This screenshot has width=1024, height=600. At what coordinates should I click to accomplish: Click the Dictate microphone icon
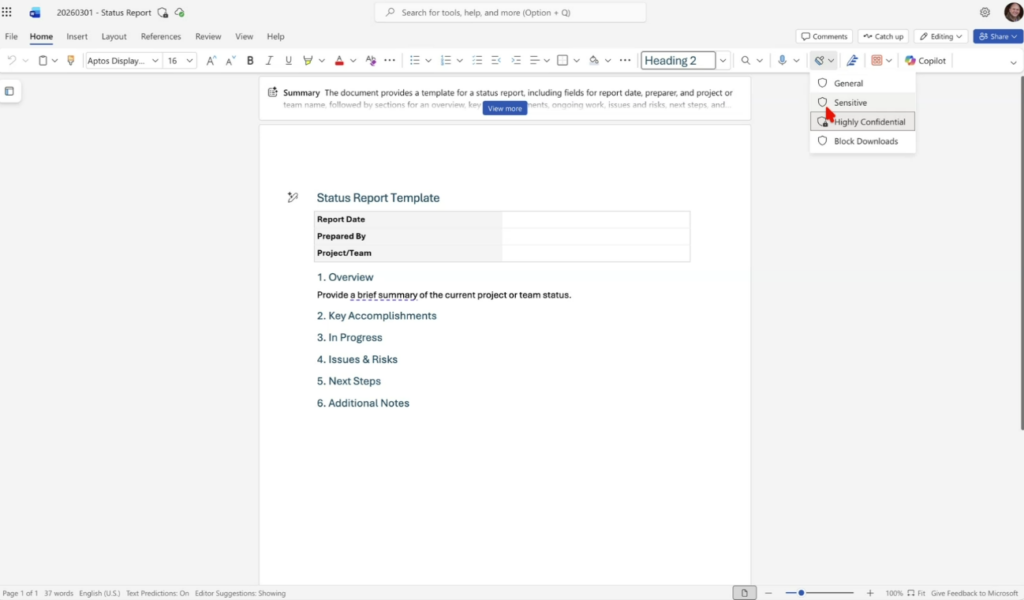783,61
